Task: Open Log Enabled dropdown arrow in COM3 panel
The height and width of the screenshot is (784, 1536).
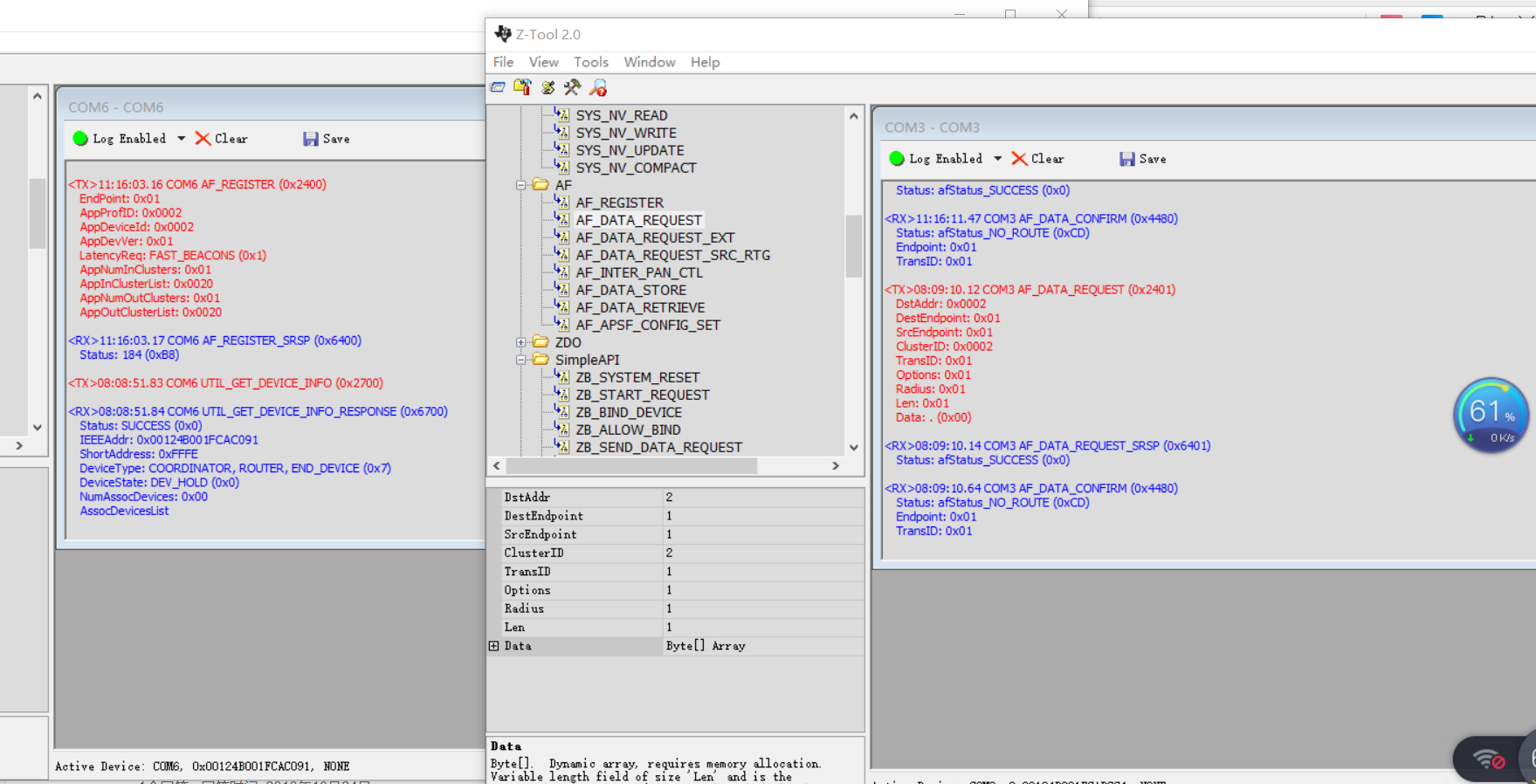Action: [997, 159]
